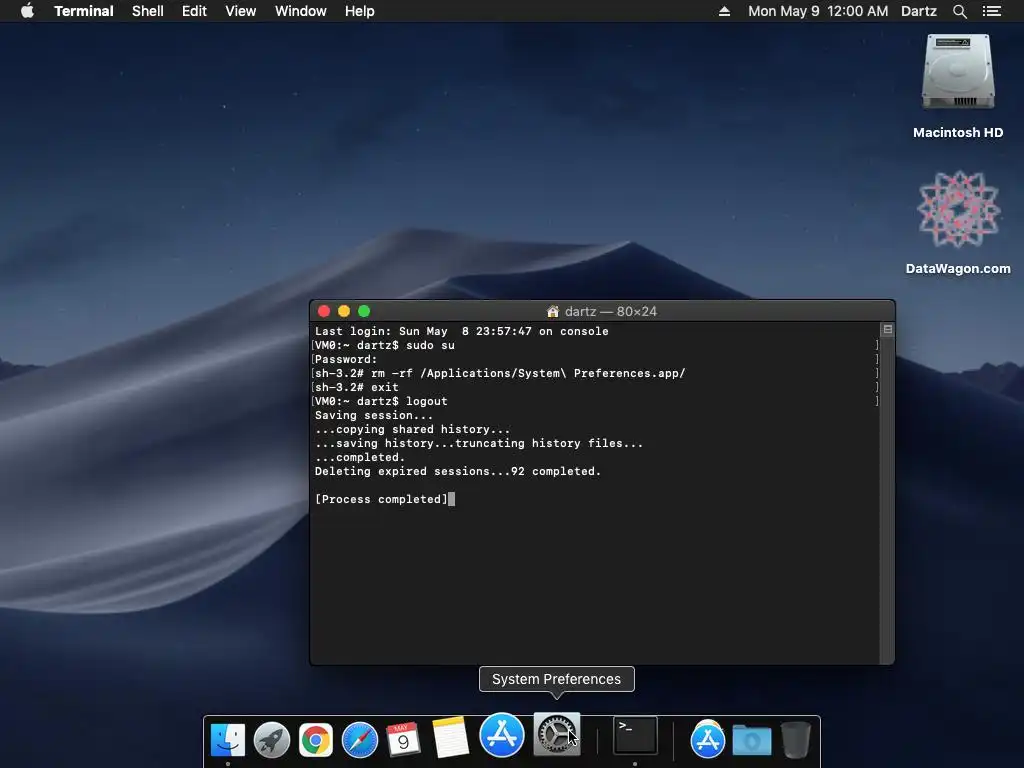Click the "sh-3.2# exit" line
Screen dimensions: 1024x768
click(357, 387)
